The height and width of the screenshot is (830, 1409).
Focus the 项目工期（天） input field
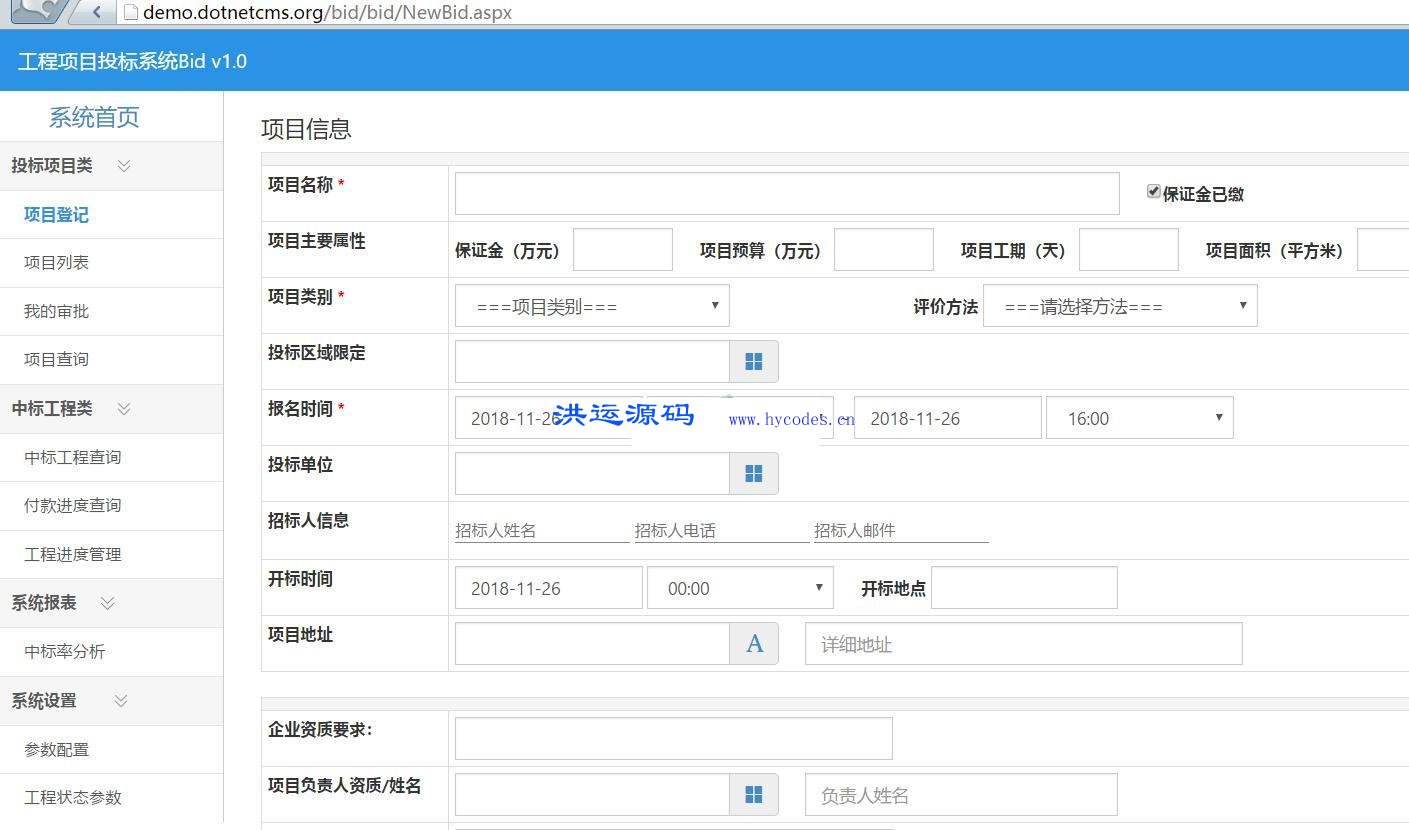1128,249
